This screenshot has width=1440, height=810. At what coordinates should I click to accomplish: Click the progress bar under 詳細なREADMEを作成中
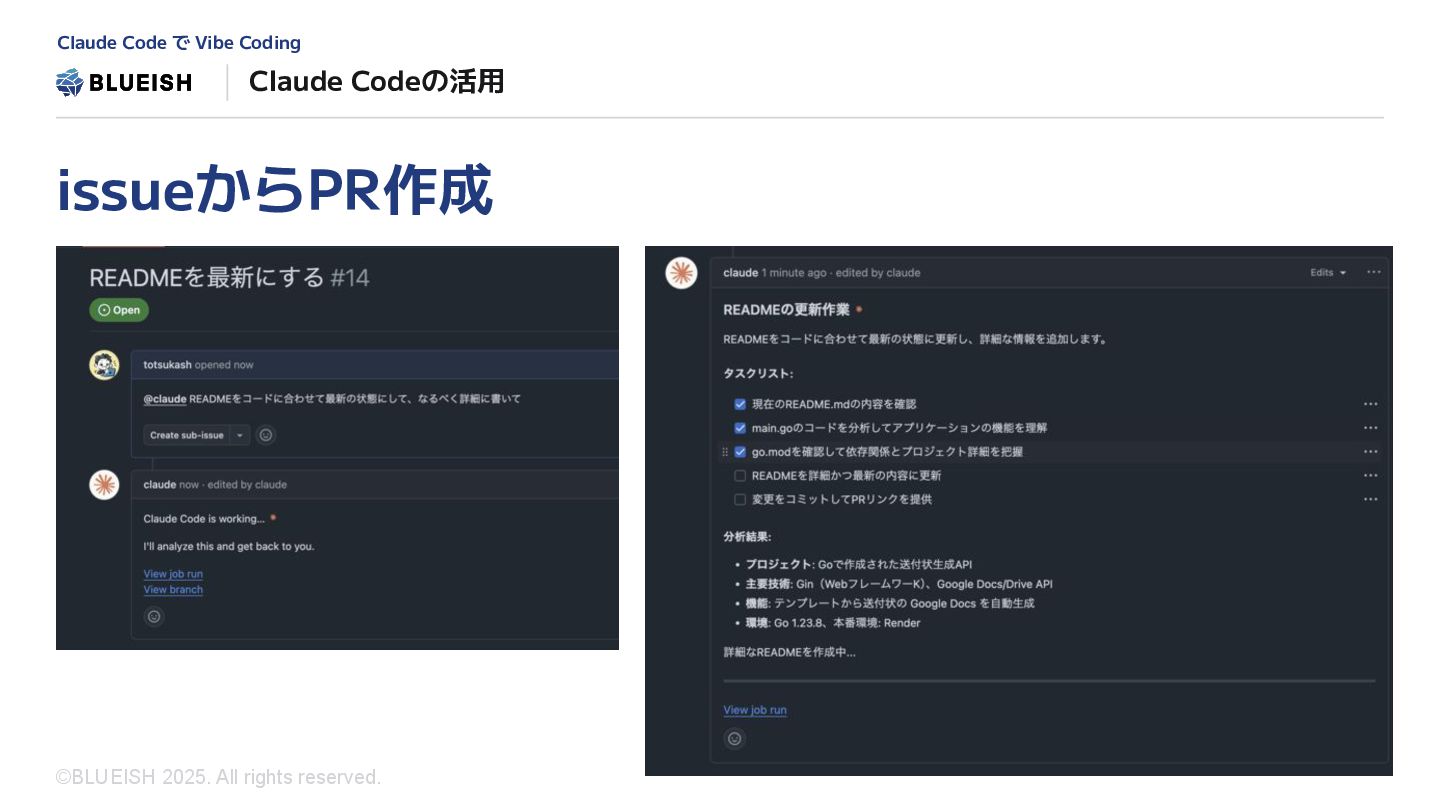coord(1049,681)
